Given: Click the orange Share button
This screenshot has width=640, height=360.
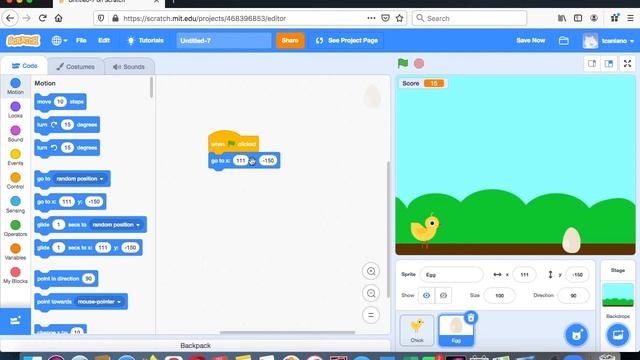Looking at the screenshot, I should click(290, 40).
